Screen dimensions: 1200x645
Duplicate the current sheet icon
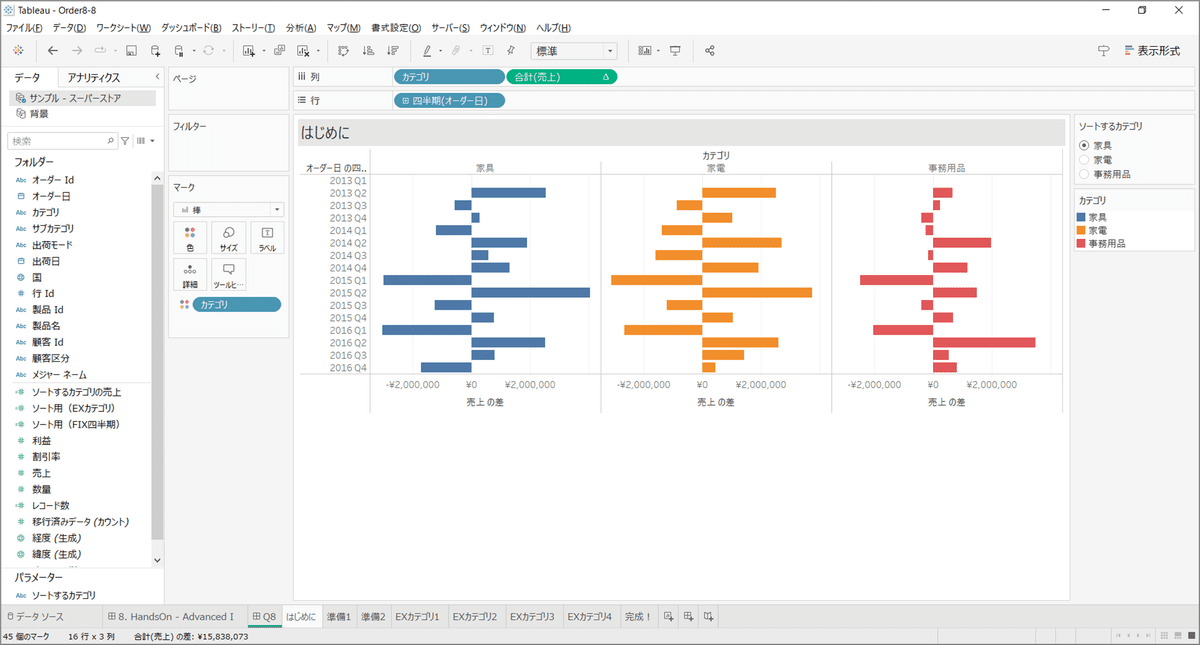(x=279, y=50)
